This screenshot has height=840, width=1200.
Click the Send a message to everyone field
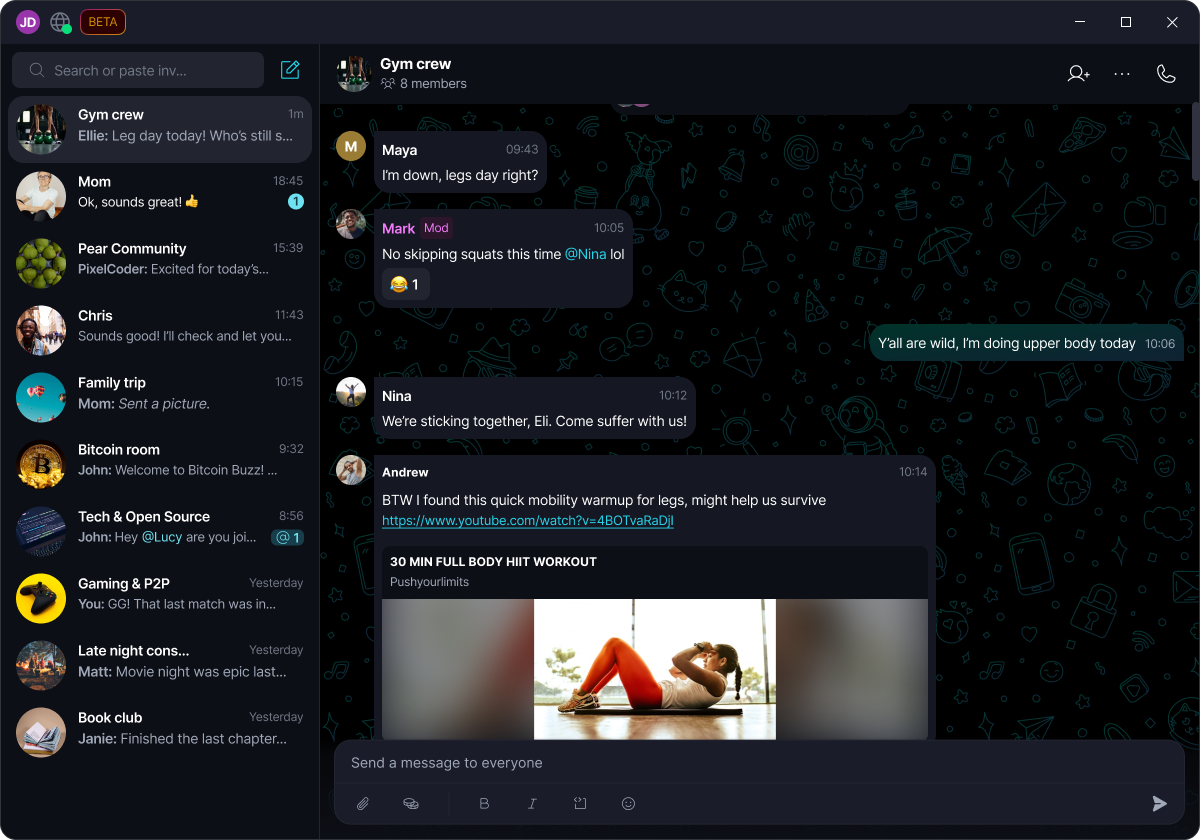tap(759, 763)
